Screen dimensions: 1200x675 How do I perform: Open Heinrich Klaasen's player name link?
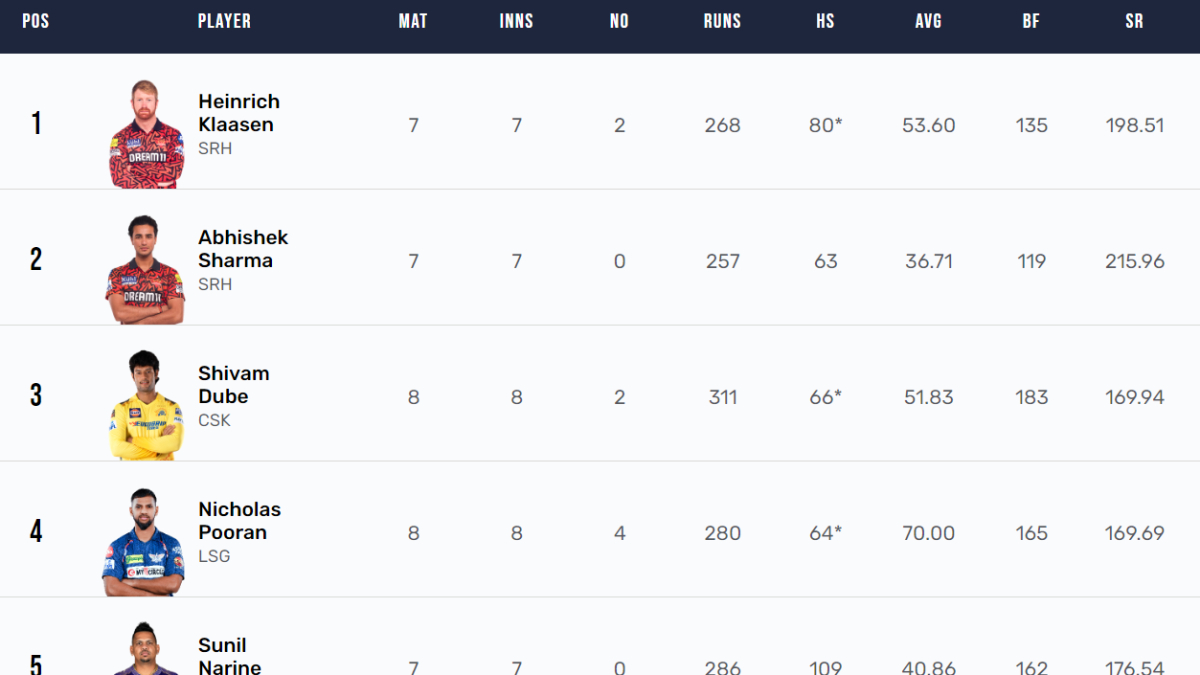(x=239, y=113)
